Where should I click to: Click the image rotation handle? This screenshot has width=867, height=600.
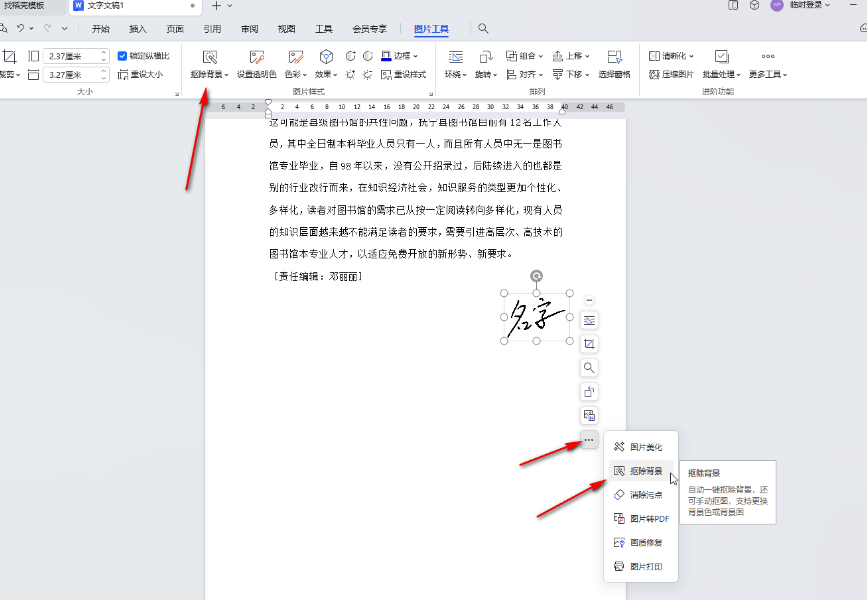[536, 275]
